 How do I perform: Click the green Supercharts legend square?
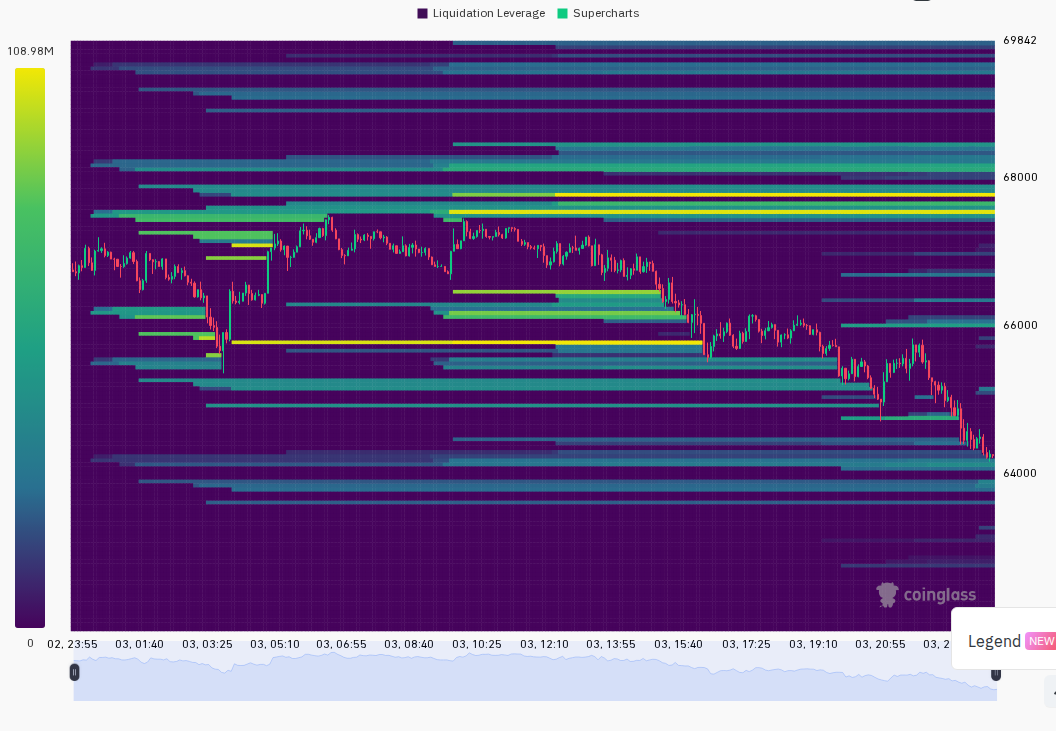[x=563, y=13]
